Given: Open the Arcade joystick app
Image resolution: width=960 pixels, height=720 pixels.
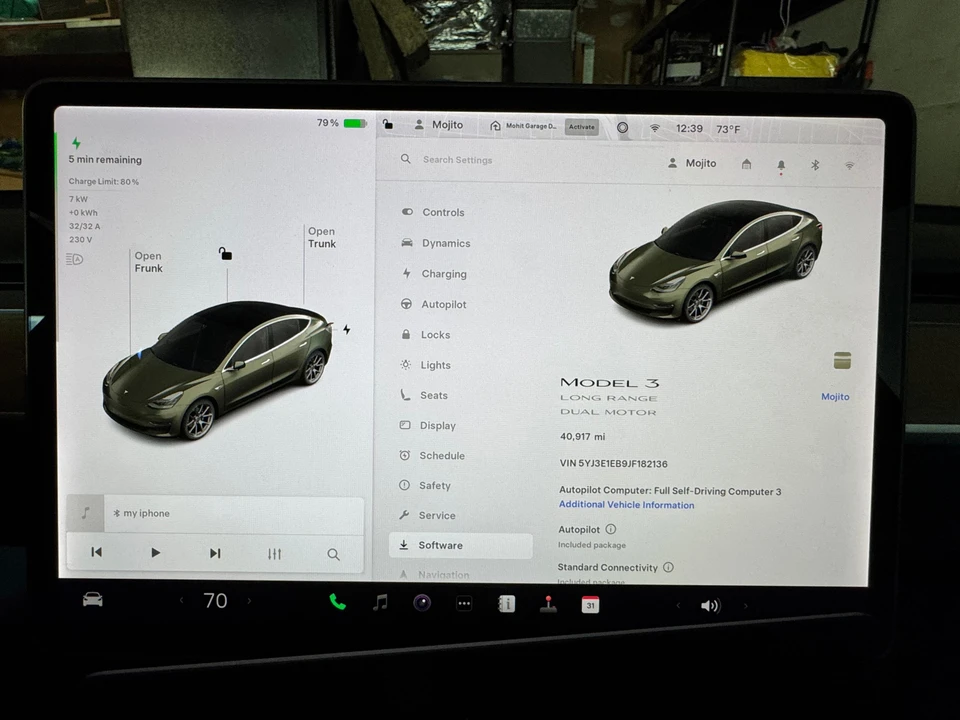Looking at the screenshot, I should 549,604.
